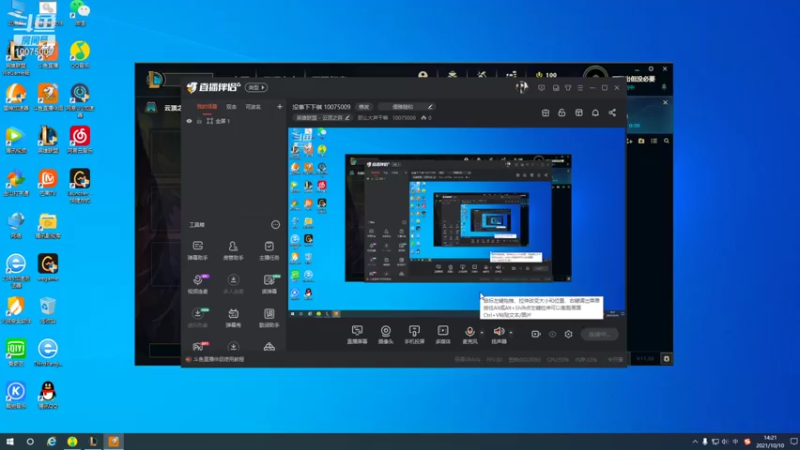
Task: Open the third toolbox tool in second row
Action: pos(269,284)
